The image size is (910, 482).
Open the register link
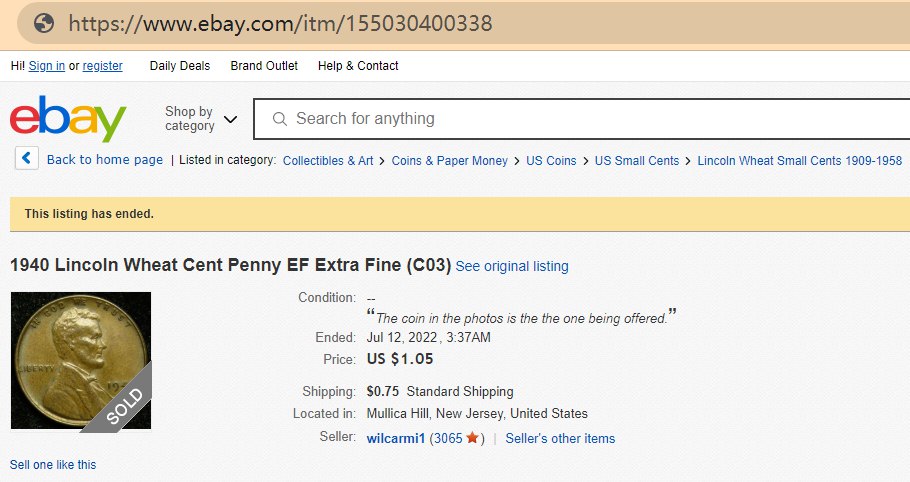tap(102, 66)
